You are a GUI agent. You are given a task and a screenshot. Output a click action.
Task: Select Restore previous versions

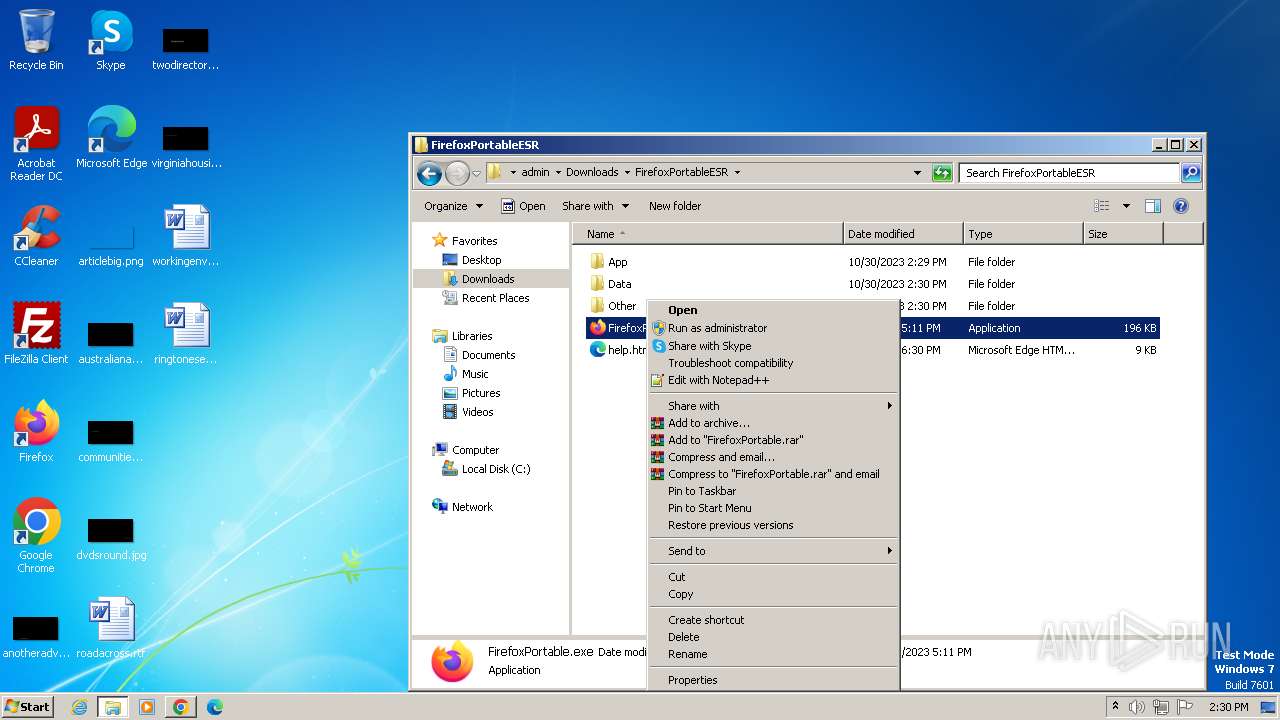point(773,525)
